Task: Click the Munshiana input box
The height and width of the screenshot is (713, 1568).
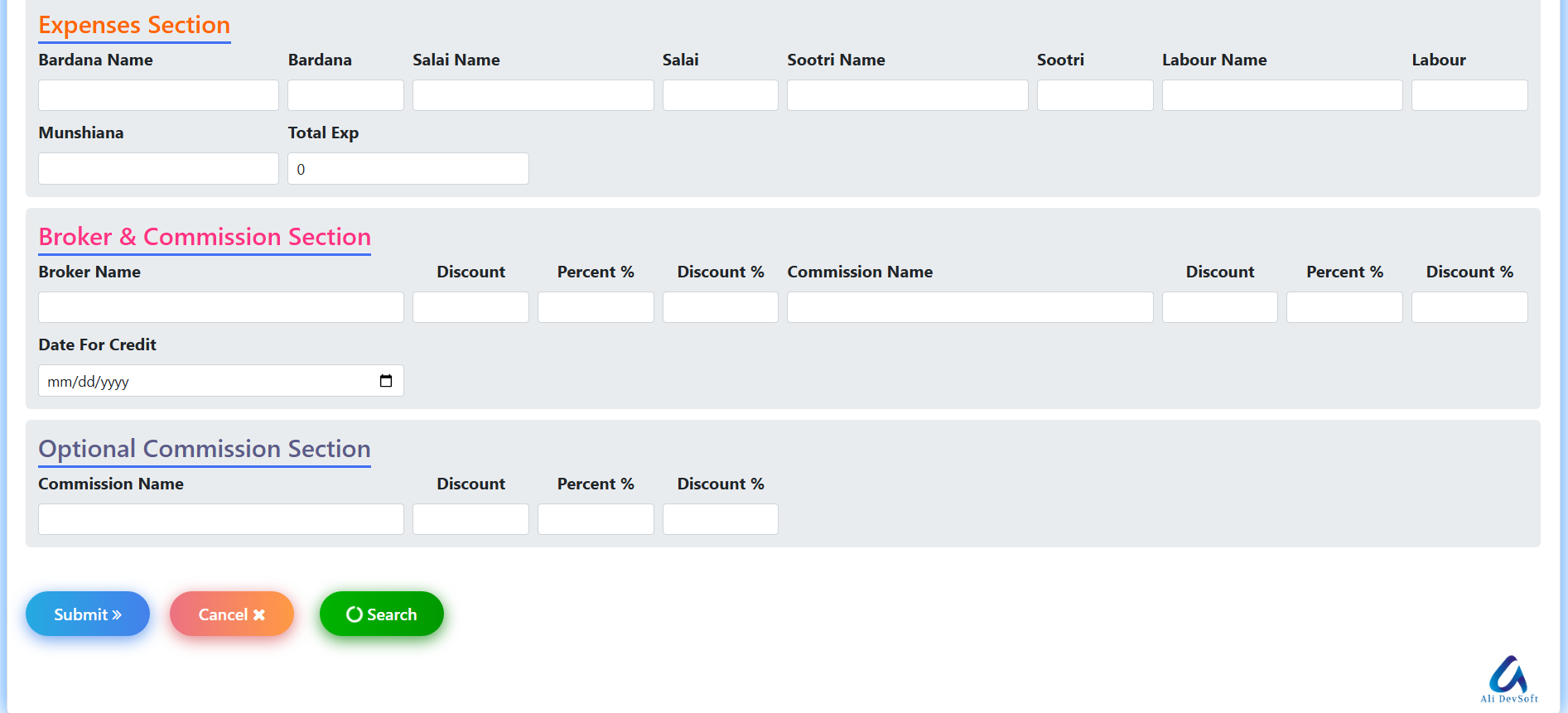Action: point(158,168)
